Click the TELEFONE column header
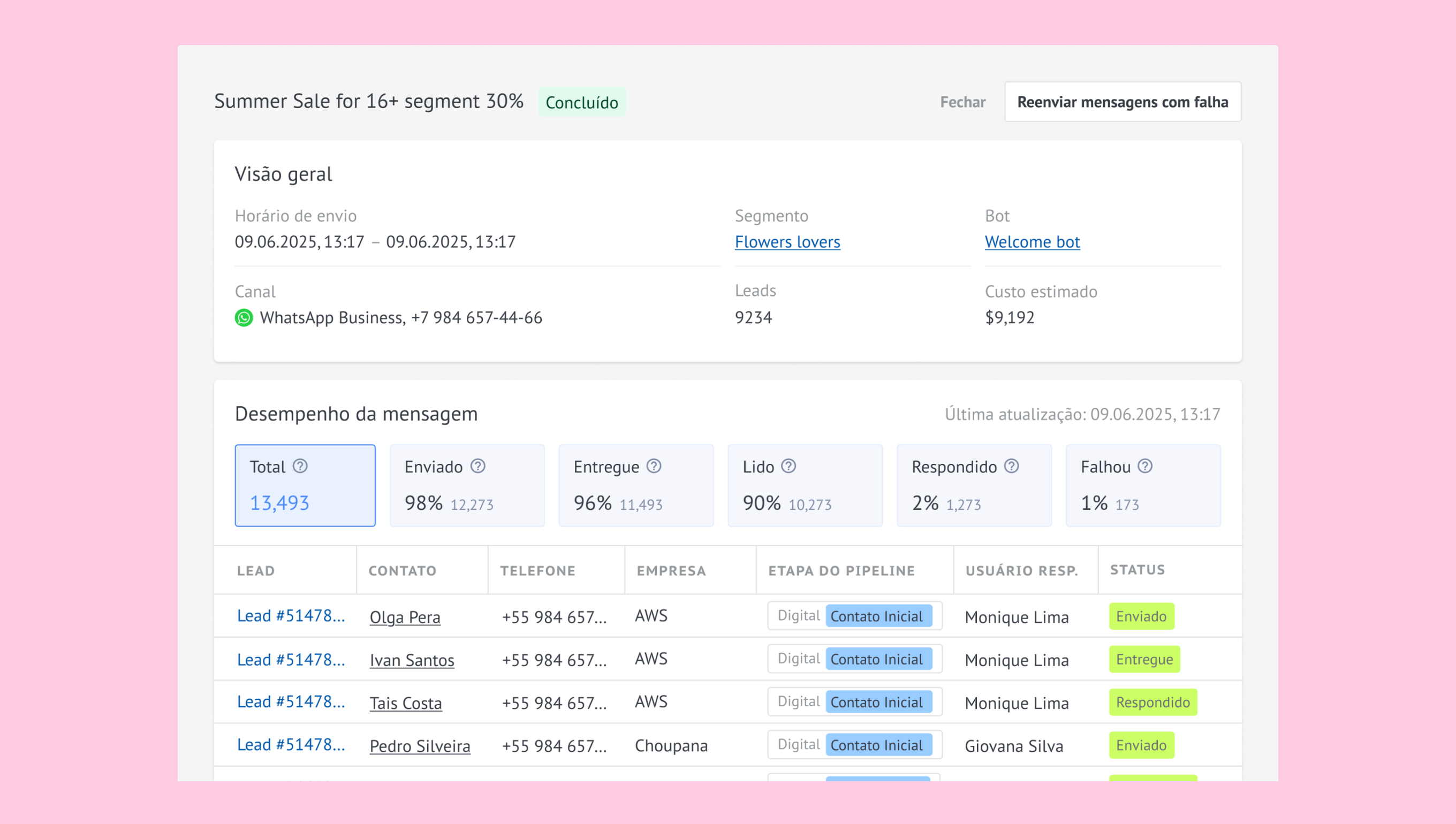Viewport: 1456px width, 824px height. (538, 570)
